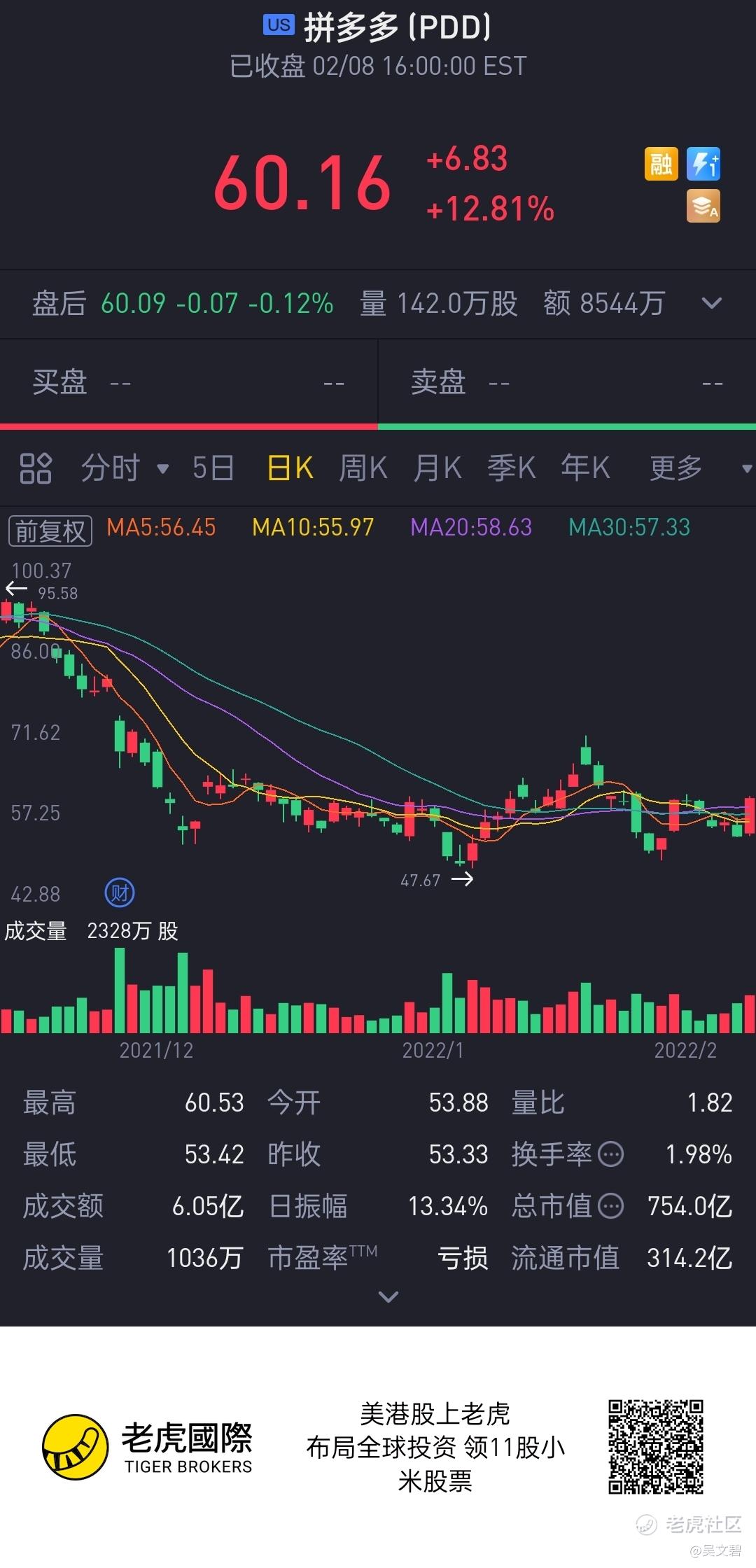
Task: Tap the 成交额 6.05亿 value
Action: [x=208, y=1206]
